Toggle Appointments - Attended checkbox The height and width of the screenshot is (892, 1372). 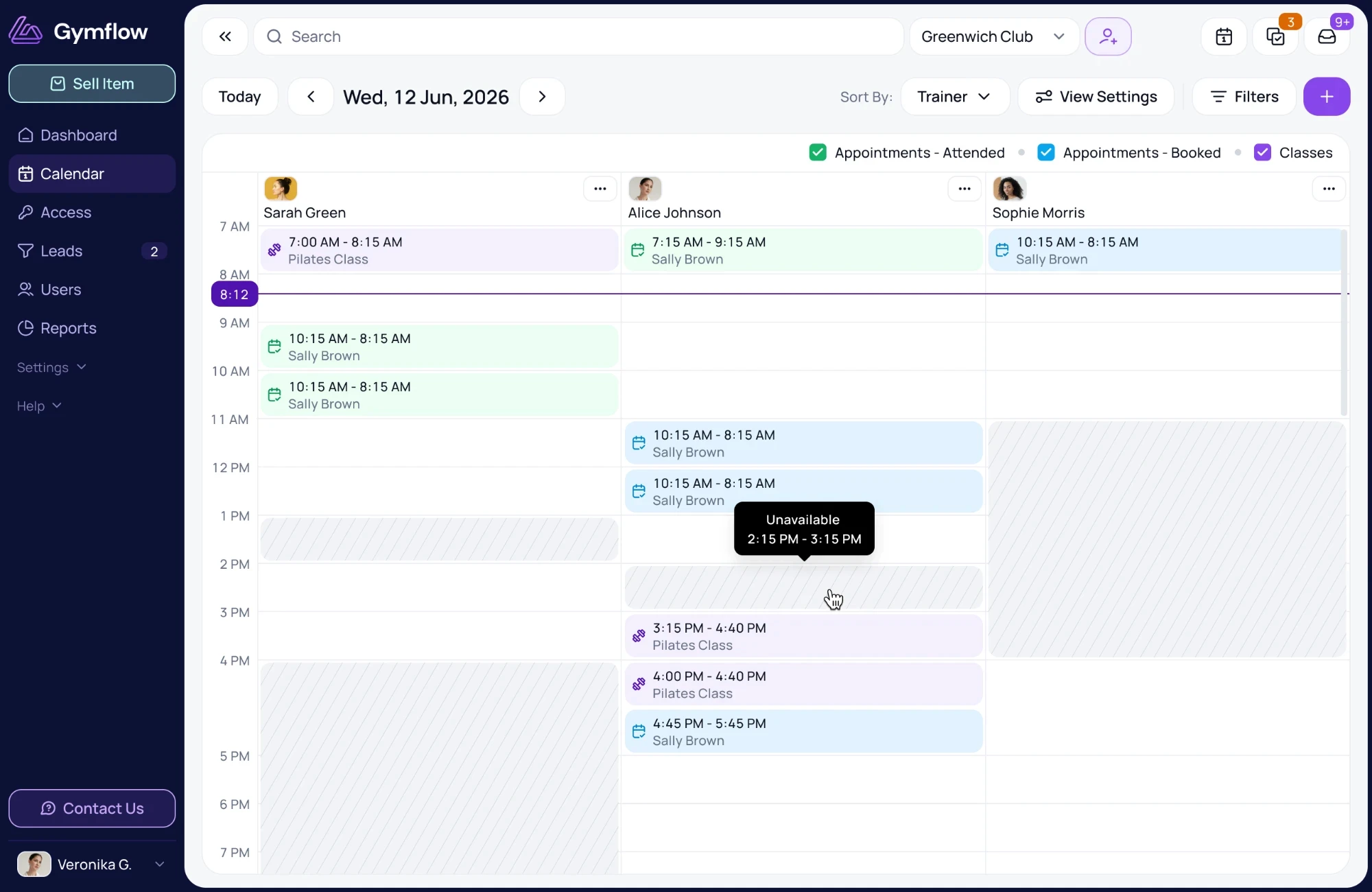[x=818, y=152]
